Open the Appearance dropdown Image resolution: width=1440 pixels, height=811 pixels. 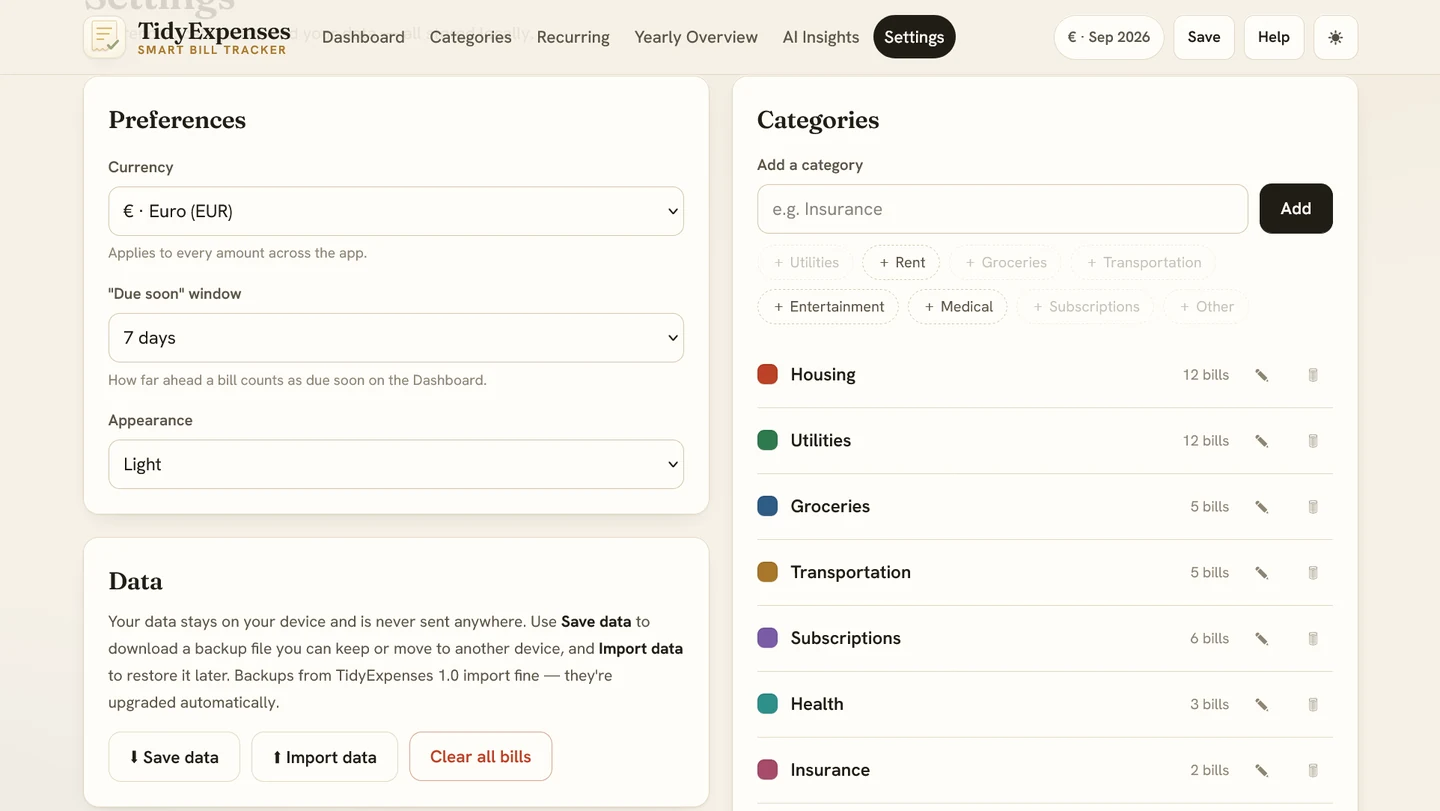(396, 464)
